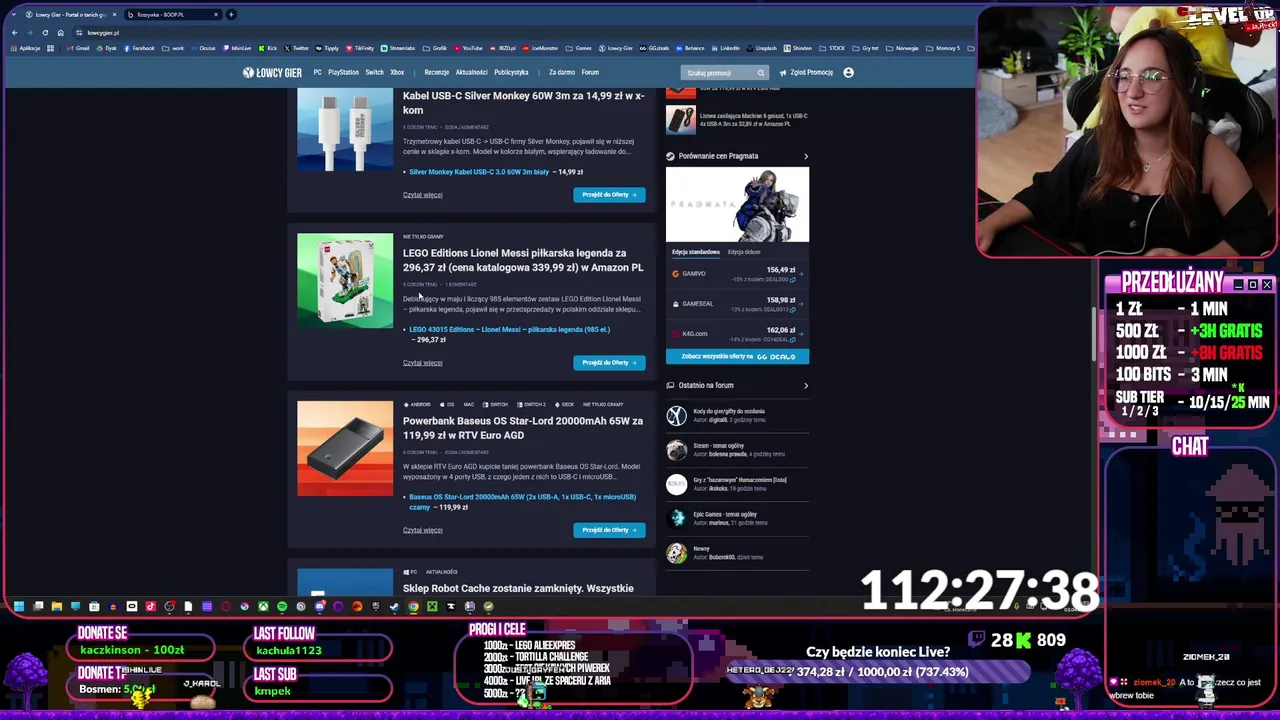Click the Windows Start button on the taskbar
The width and height of the screenshot is (1280, 720).
point(19,606)
